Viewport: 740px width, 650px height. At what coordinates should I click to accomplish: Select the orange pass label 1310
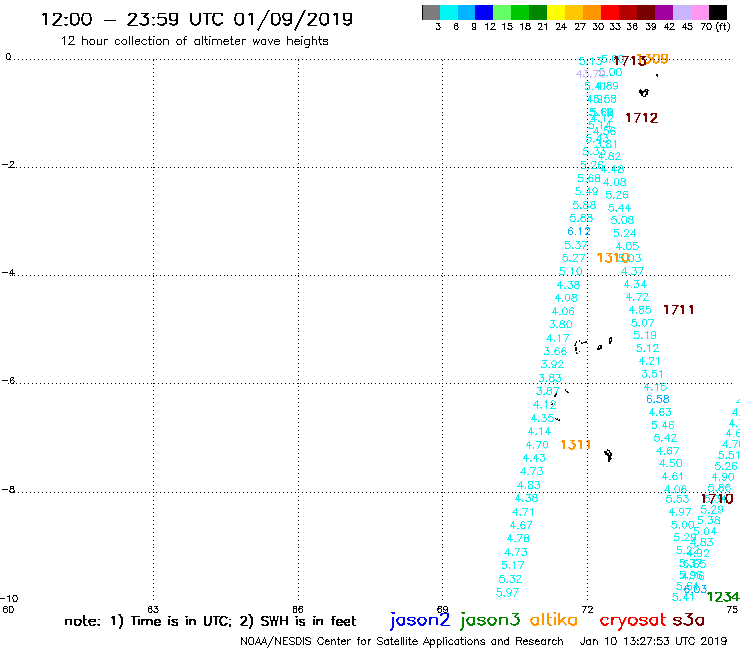[612, 258]
